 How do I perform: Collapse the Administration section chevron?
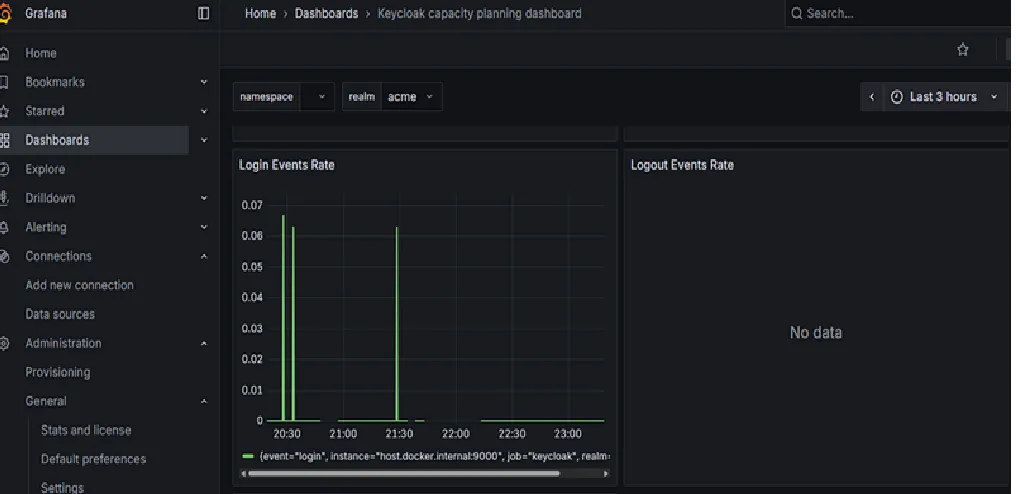[x=204, y=344]
